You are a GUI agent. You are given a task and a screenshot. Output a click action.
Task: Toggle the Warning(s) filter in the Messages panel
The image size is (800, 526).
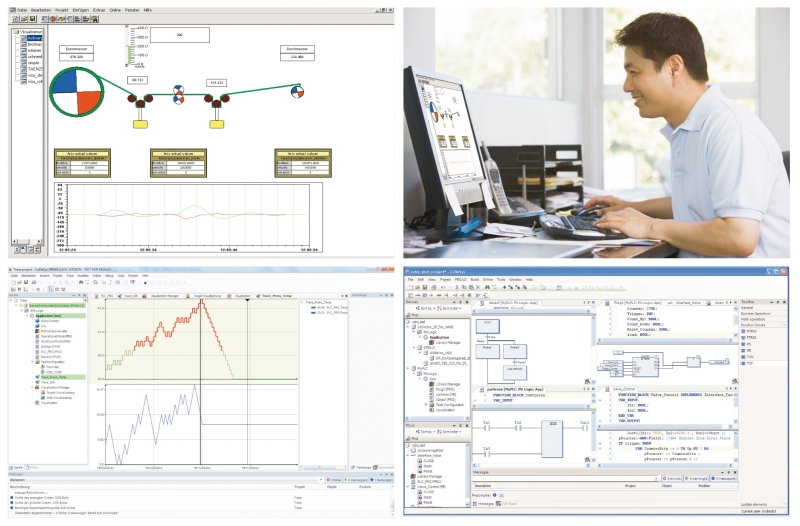[696, 479]
